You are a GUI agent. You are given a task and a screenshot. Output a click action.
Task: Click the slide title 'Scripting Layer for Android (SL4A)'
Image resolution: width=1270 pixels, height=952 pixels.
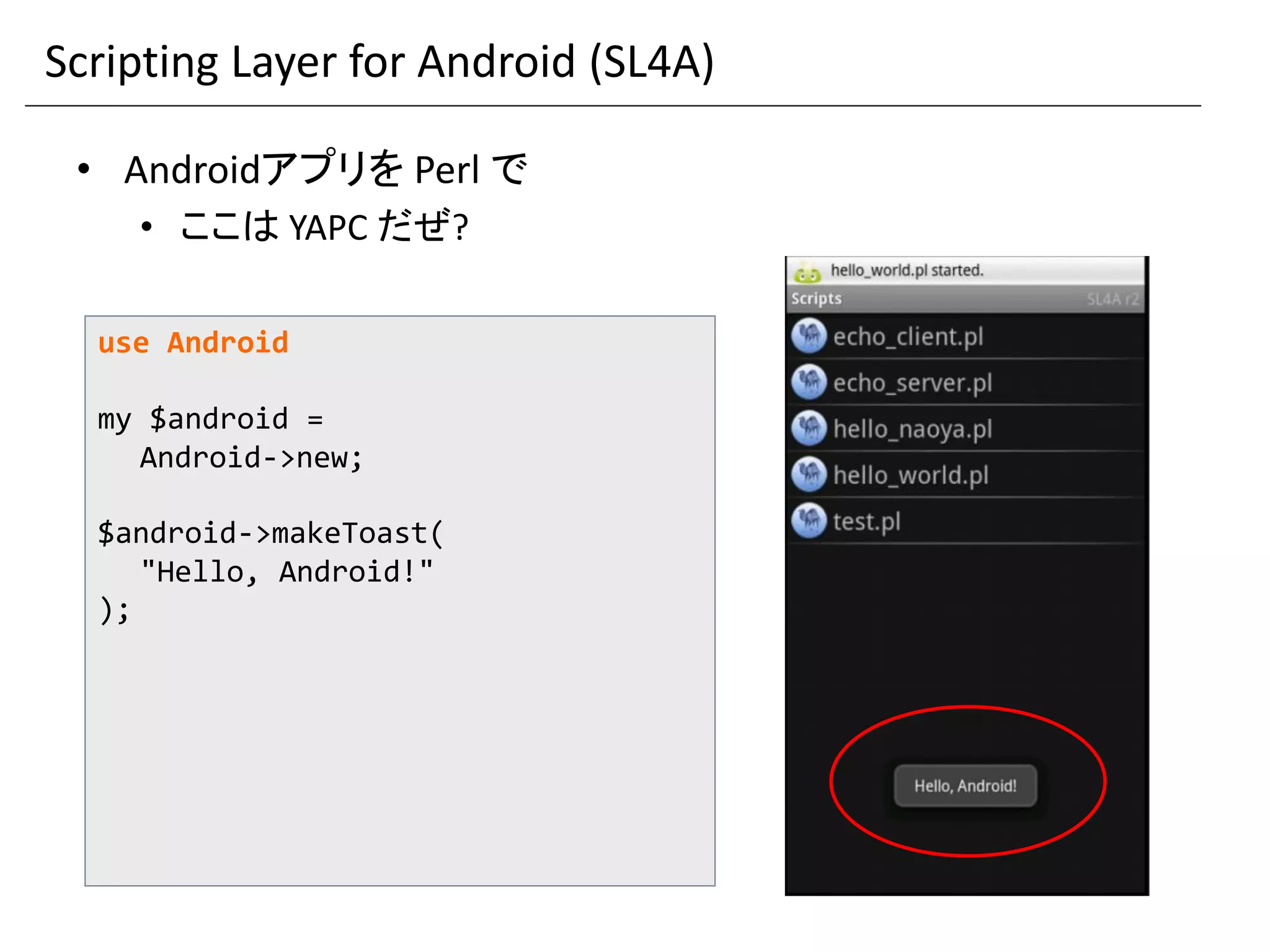click(x=380, y=63)
